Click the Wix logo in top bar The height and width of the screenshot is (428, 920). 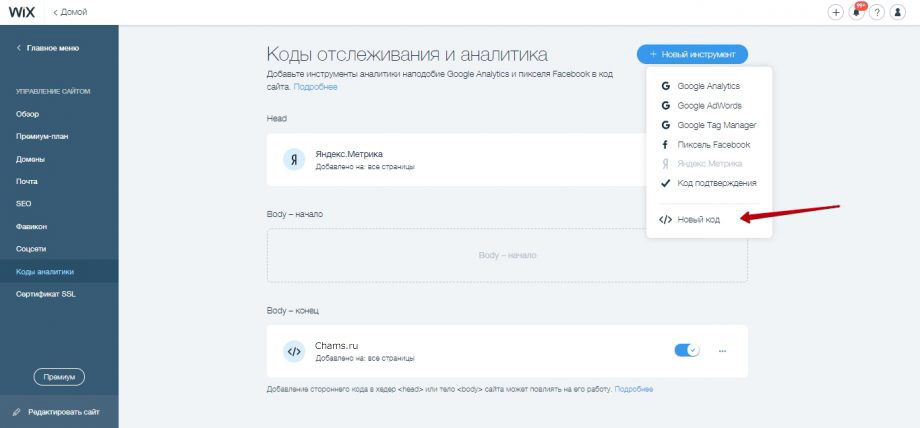pos(21,12)
